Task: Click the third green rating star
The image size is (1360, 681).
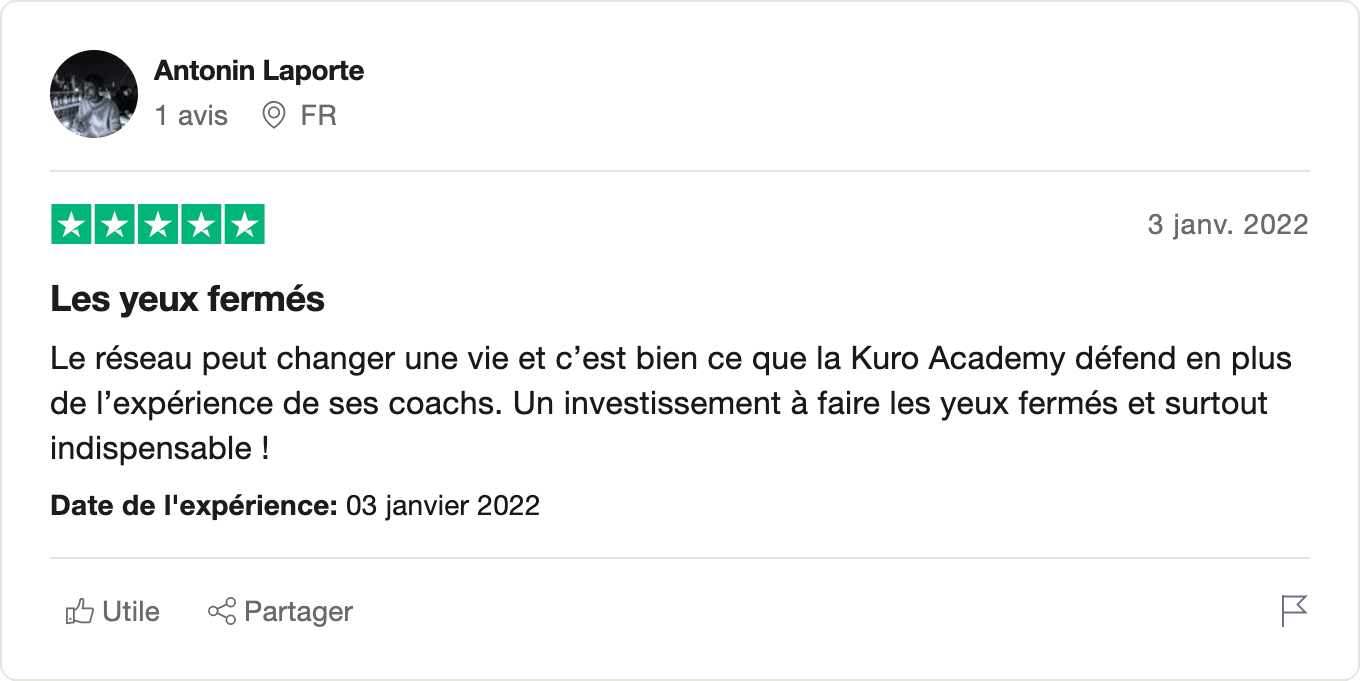Action: click(x=158, y=225)
